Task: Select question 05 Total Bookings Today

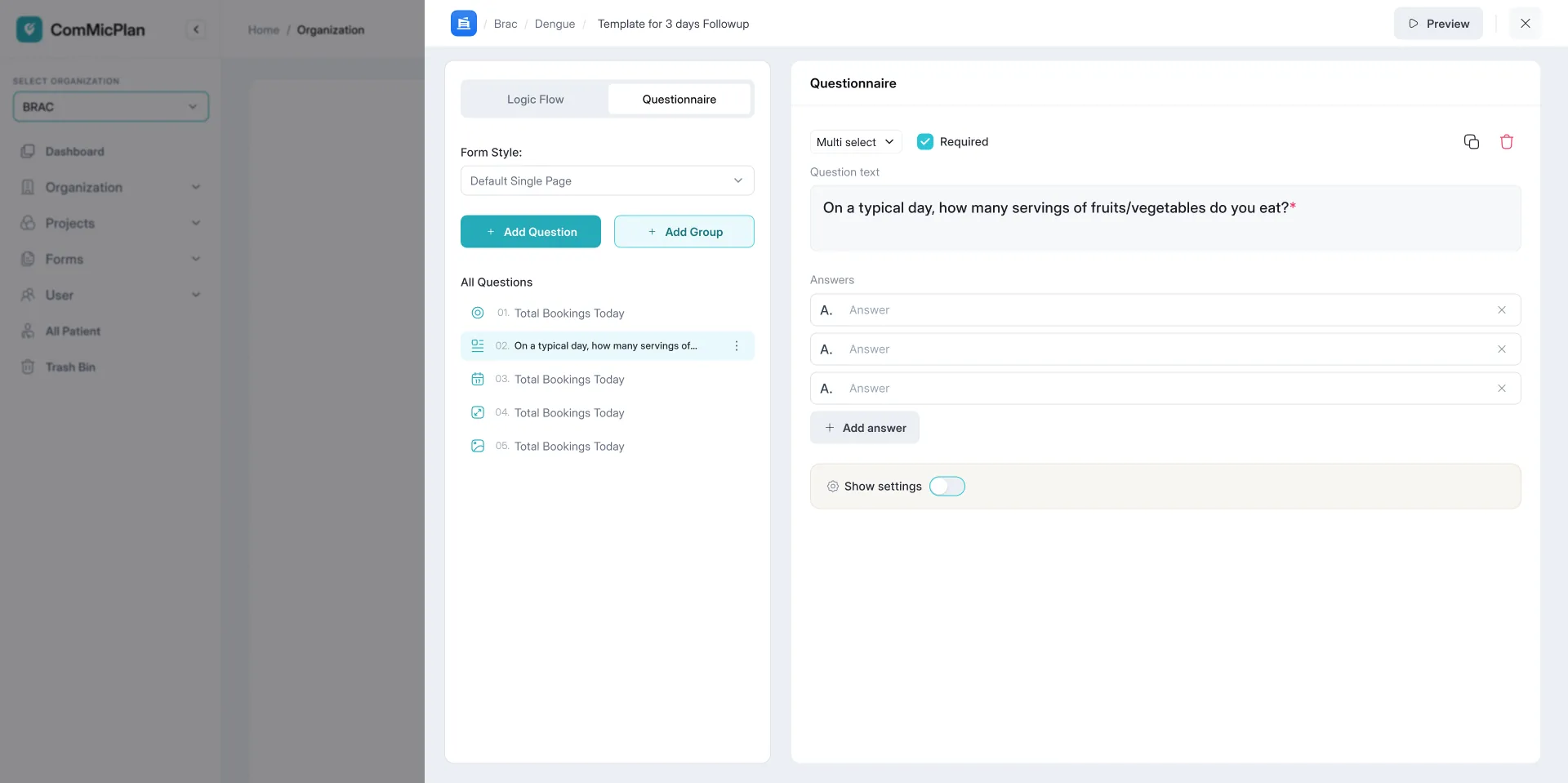Action: pos(608,446)
